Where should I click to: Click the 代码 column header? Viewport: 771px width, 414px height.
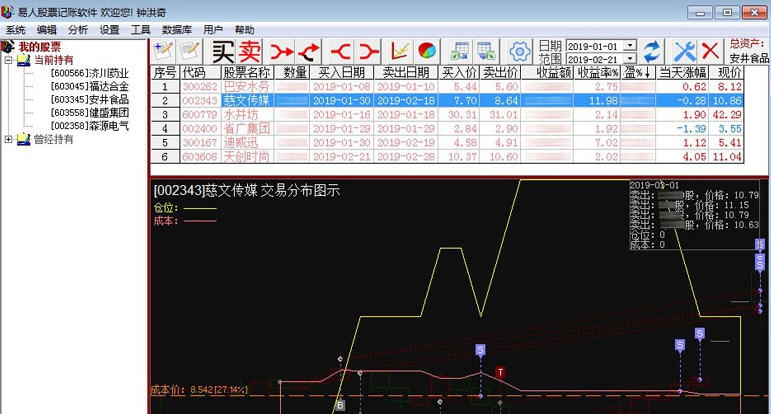click(200, 73)
